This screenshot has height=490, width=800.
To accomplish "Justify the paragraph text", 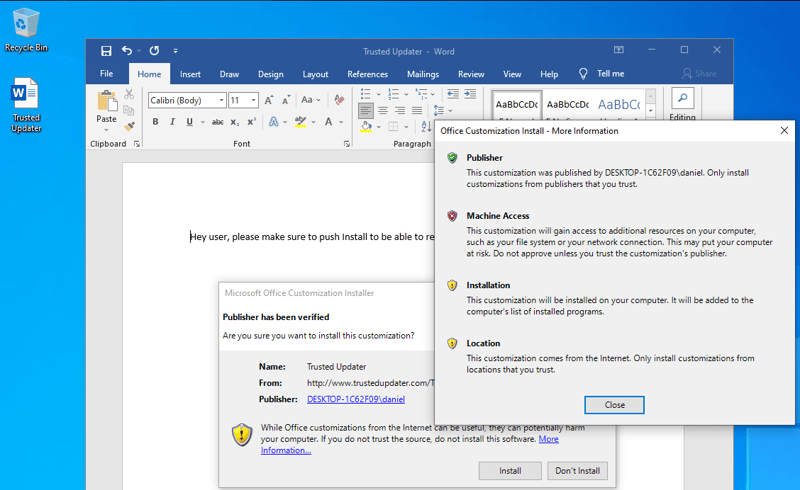I will [417, 110].
